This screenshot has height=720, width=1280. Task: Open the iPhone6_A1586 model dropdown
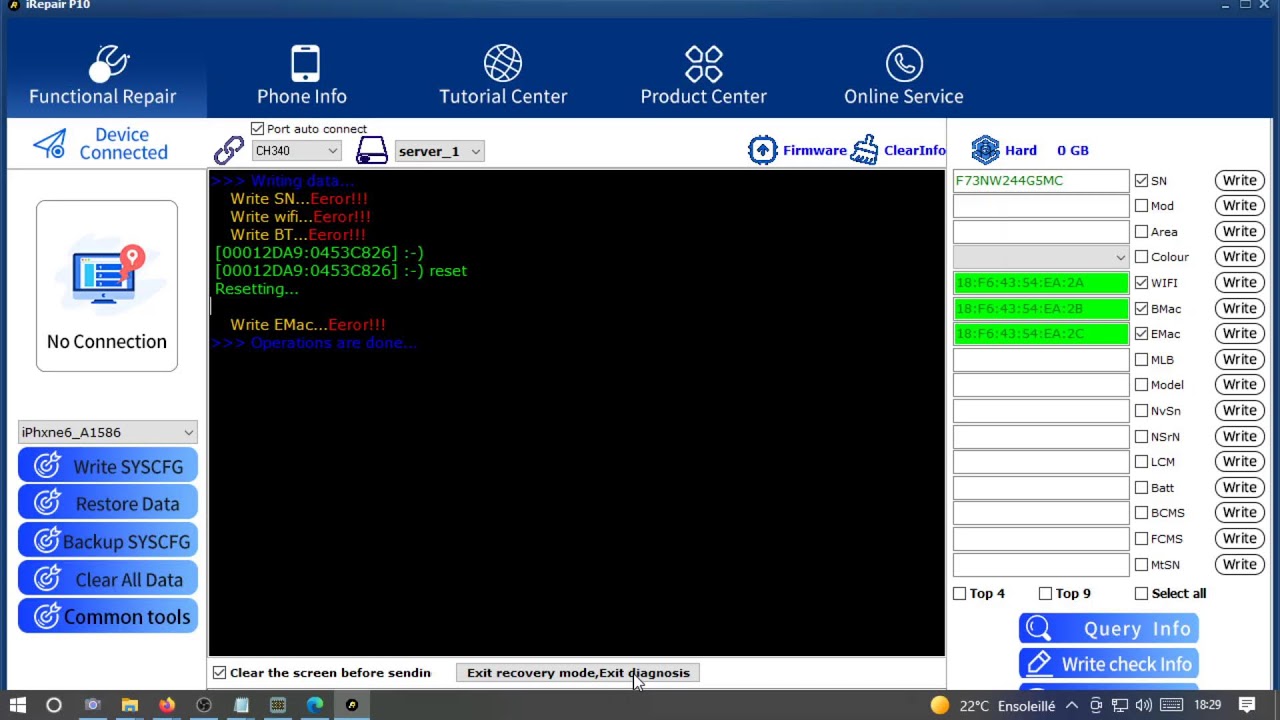pos(107,432)
